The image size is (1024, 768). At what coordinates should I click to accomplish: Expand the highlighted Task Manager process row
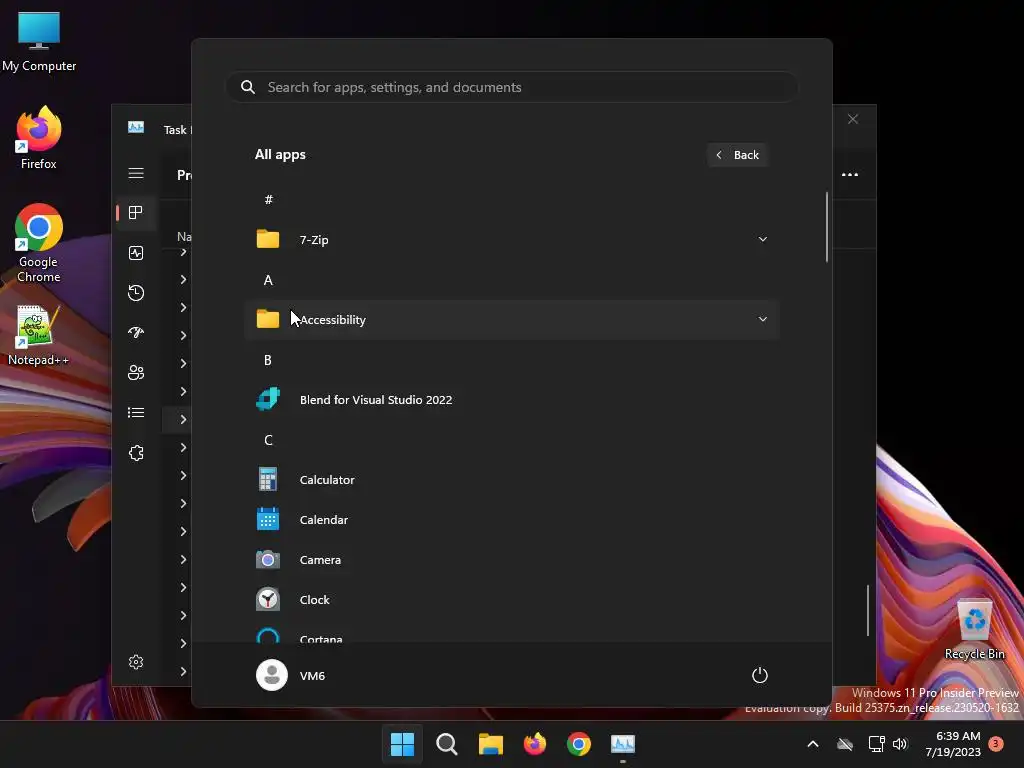tap(184, 419)
